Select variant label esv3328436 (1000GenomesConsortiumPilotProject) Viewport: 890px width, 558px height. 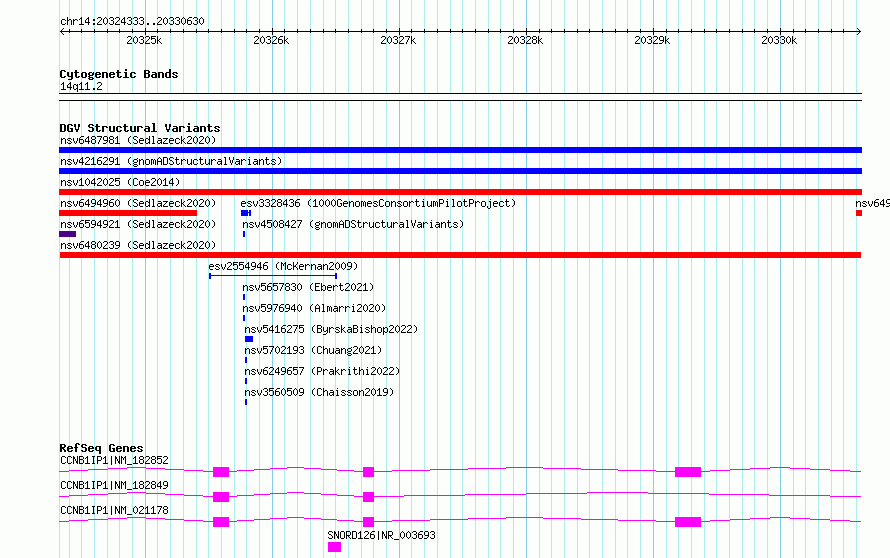point(378,203)
